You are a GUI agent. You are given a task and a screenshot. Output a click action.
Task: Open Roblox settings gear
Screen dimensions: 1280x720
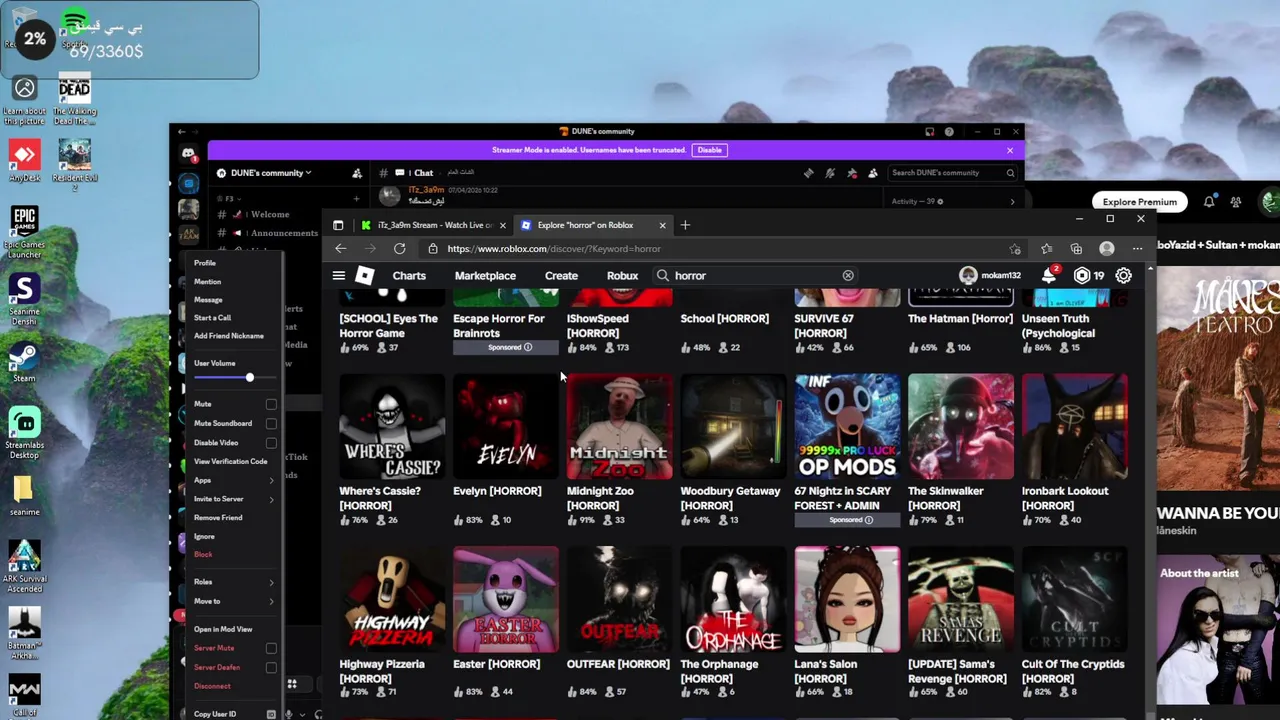click(x=1123, y=275)
